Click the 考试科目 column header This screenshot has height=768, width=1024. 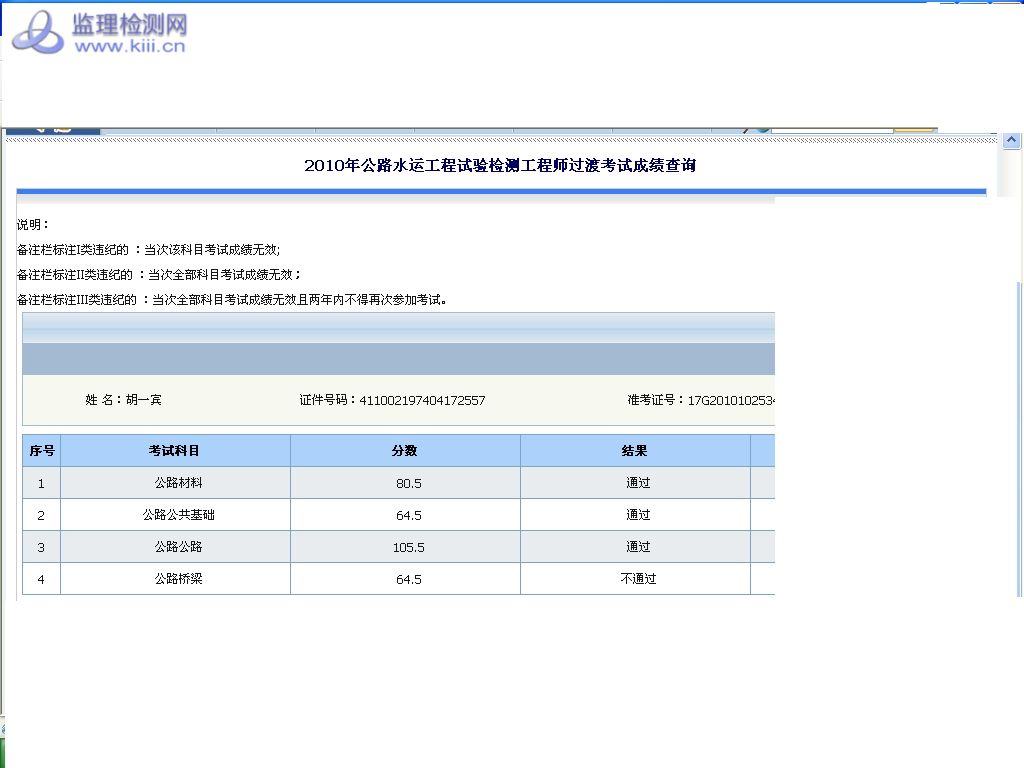coord(175,451)
